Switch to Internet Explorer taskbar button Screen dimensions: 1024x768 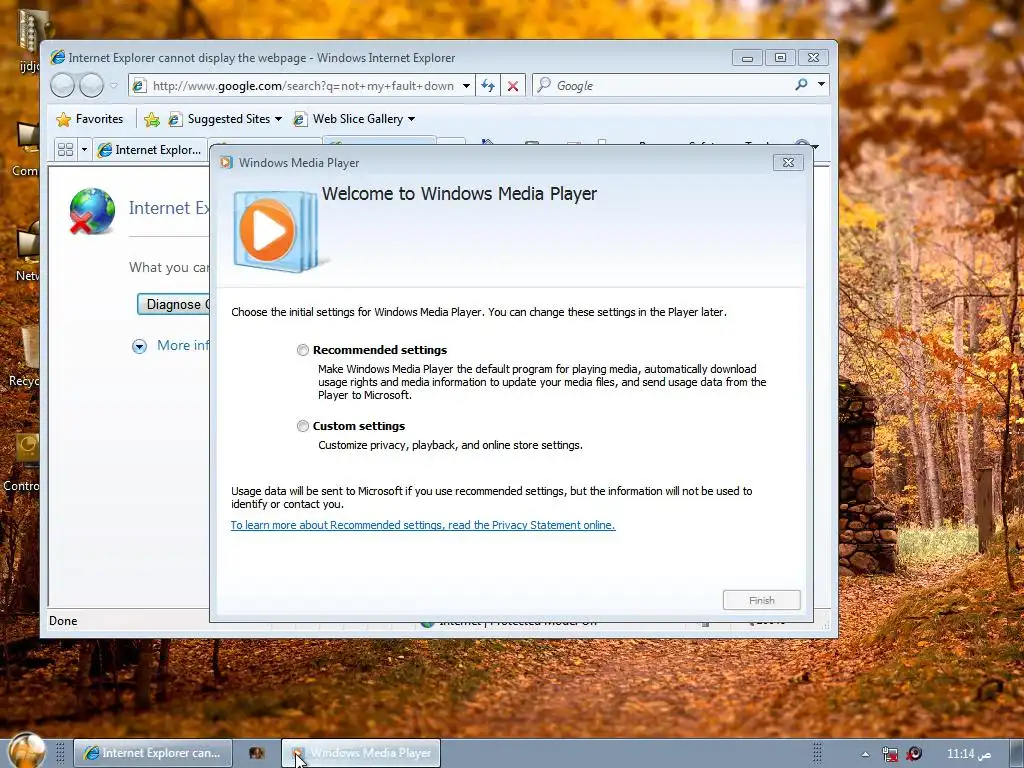point(153,753)
